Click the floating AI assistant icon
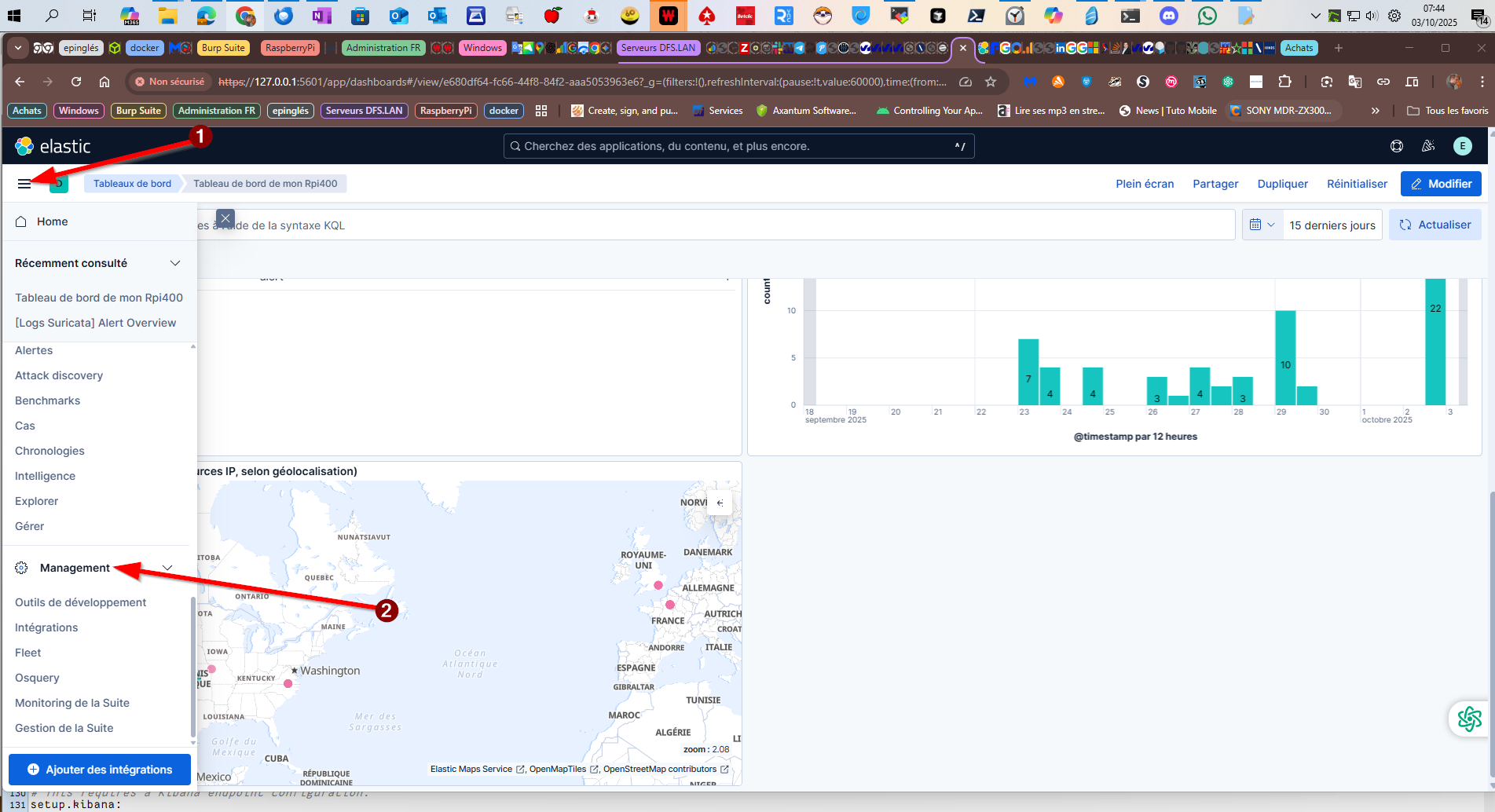This screenshot has height=812, width=1495. click(1469, 719)
